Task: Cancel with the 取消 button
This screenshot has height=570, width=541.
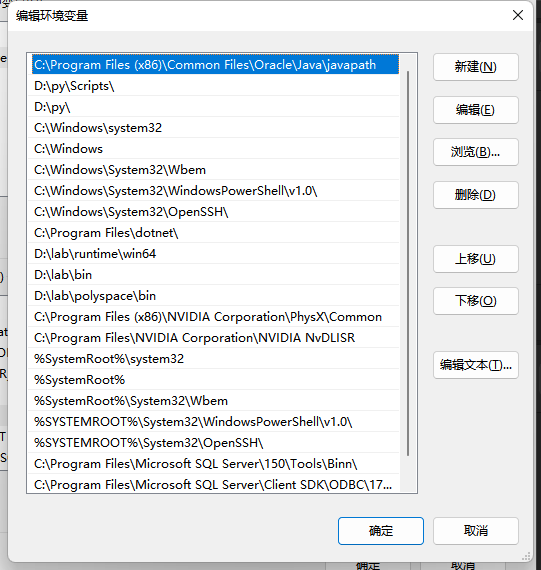Action: [x=476, y=531]
